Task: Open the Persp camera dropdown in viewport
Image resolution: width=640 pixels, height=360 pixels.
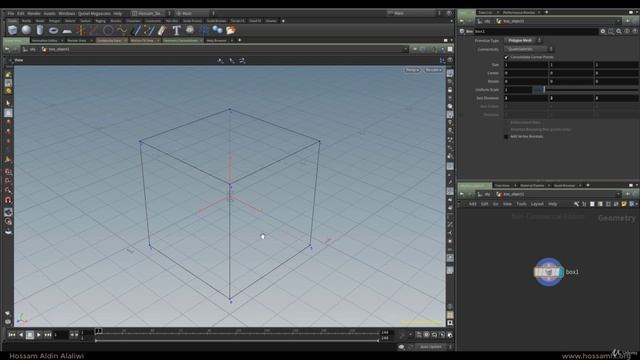Action: [412, 70]
